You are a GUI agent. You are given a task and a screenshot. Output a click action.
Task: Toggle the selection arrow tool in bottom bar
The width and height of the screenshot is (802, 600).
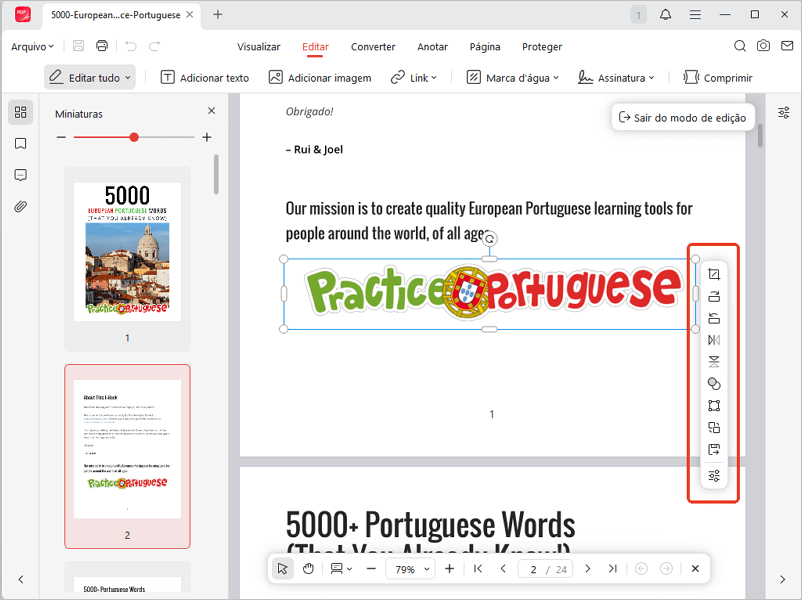click(x=282, y=568)
